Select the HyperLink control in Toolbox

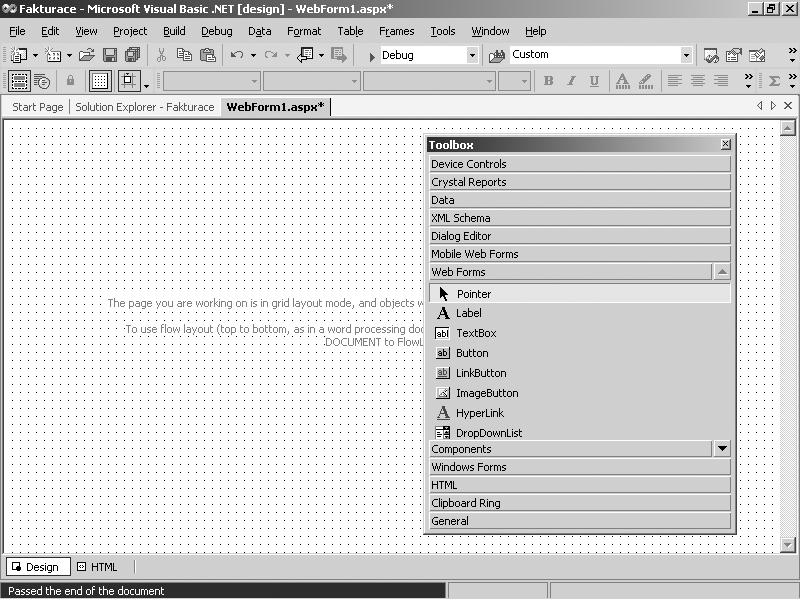coord(580,413)
